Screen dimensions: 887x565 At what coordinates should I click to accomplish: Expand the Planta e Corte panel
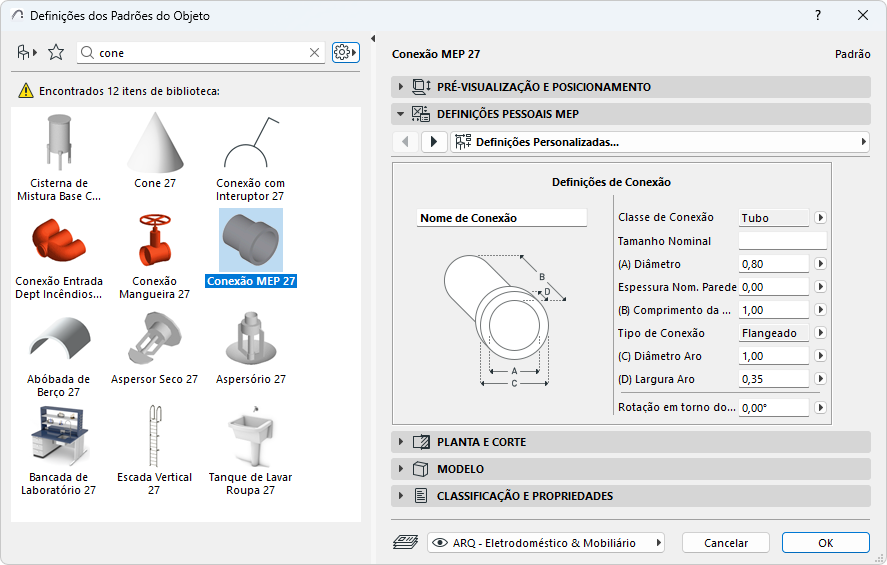tap(401, 442)
